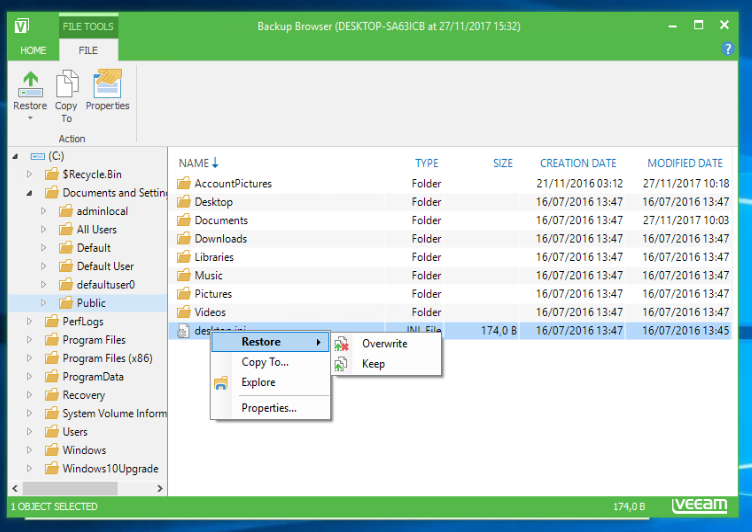Click the Copy To ribbon icon

pyautogui.click(x=67, y=84)
